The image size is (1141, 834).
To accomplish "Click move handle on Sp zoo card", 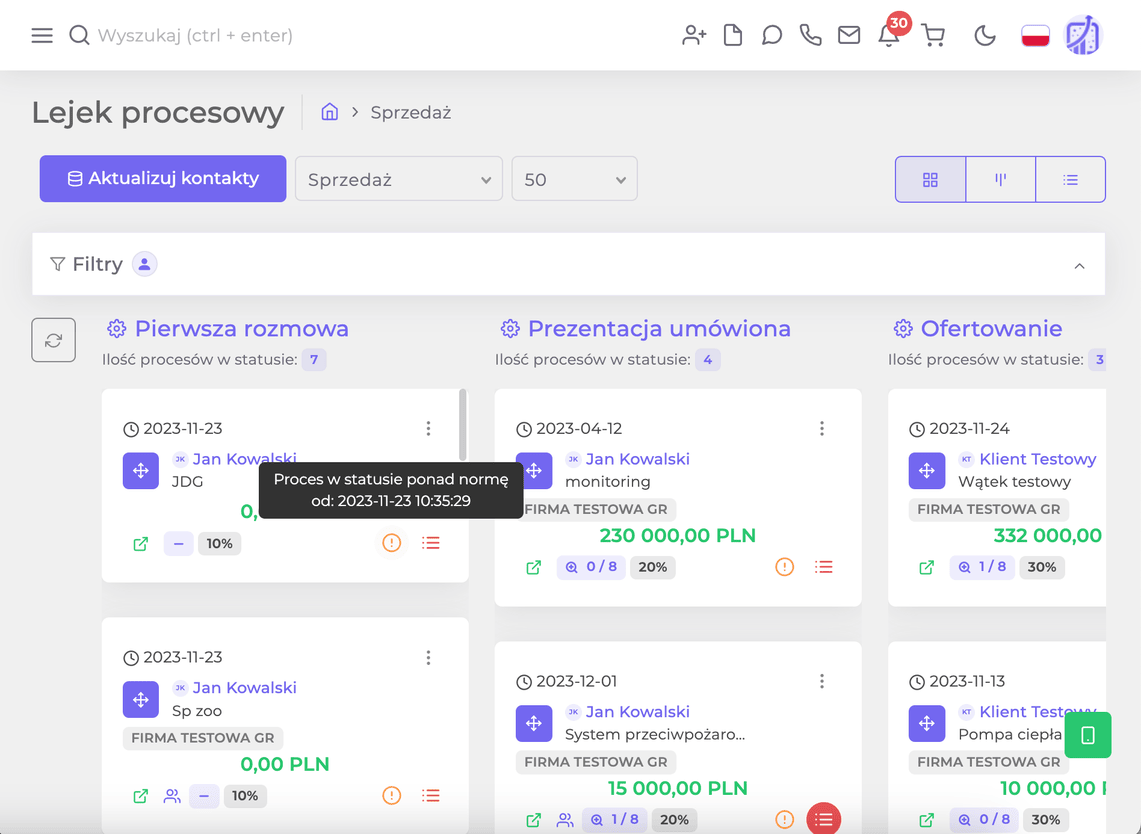I will tap(140, 699).
